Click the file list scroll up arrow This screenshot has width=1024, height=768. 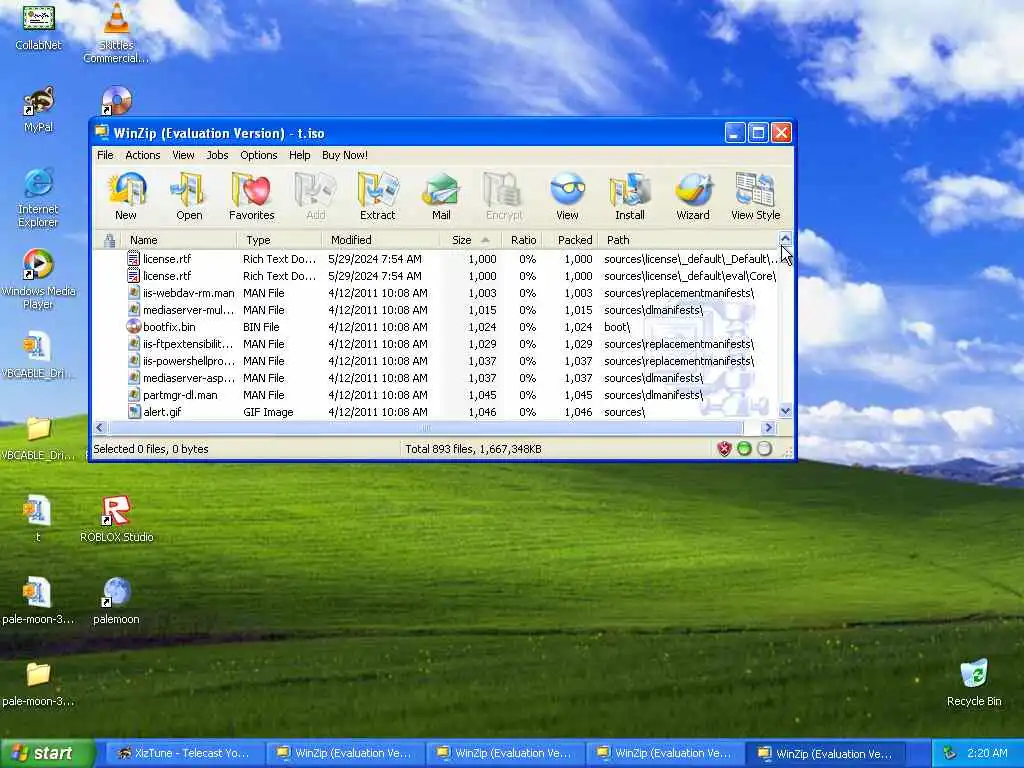pos(786,239)
